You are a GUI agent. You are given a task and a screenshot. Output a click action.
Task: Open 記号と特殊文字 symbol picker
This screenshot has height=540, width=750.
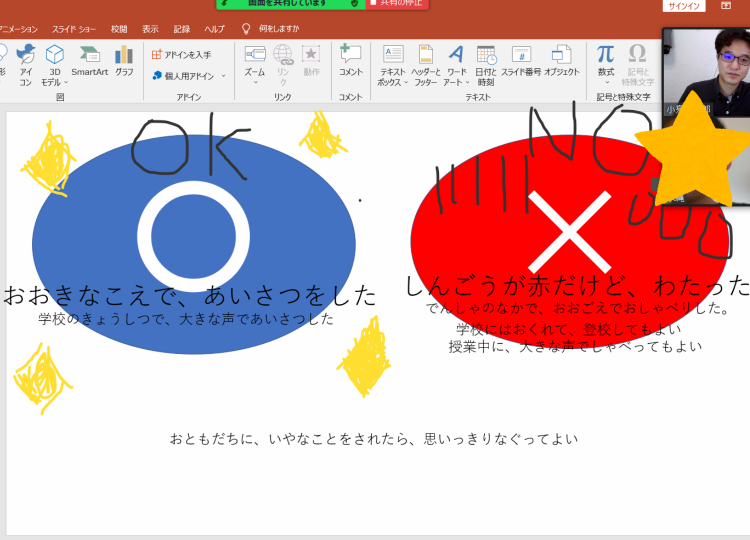click(638, 65)
